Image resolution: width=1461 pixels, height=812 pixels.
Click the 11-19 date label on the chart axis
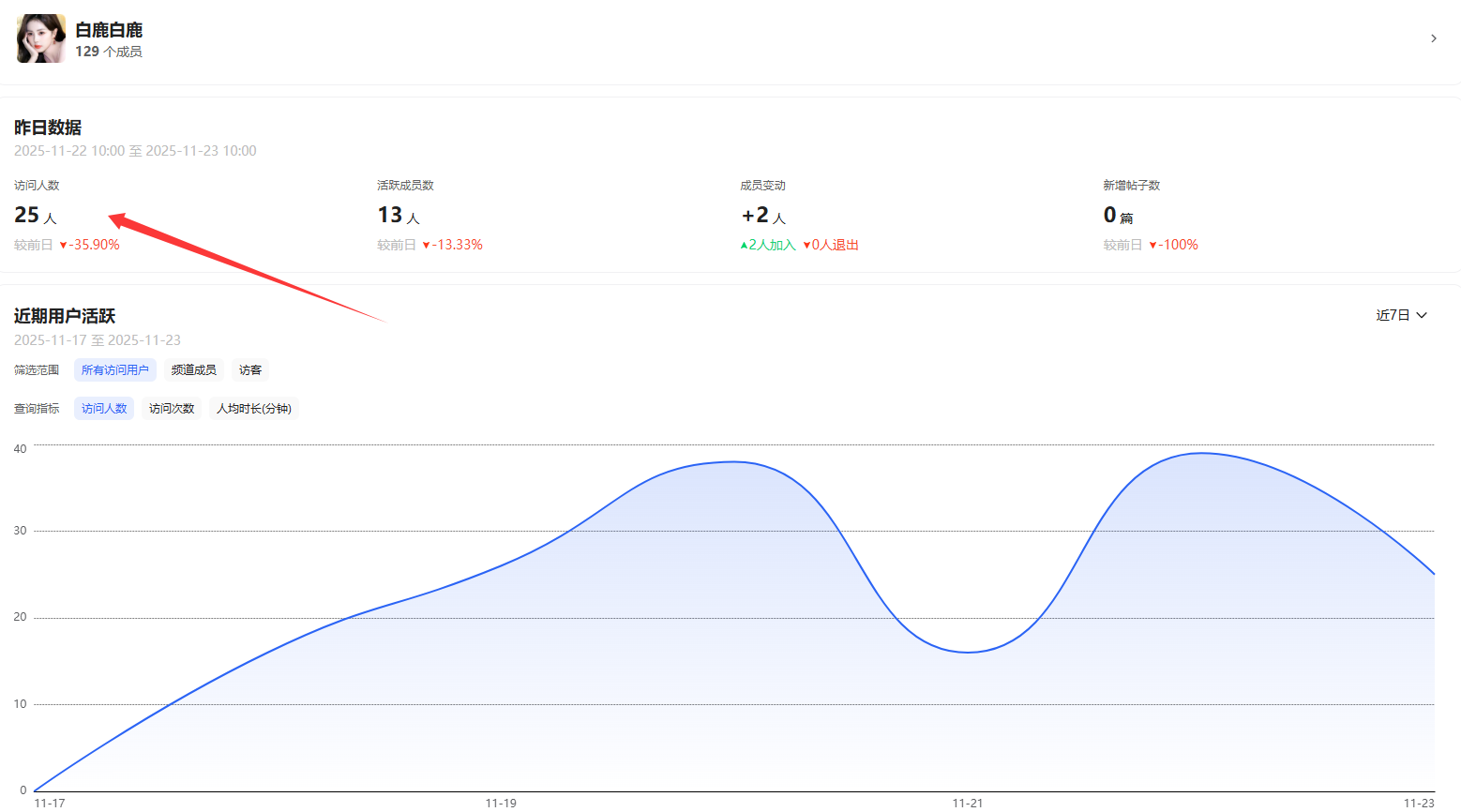point(501,803)
